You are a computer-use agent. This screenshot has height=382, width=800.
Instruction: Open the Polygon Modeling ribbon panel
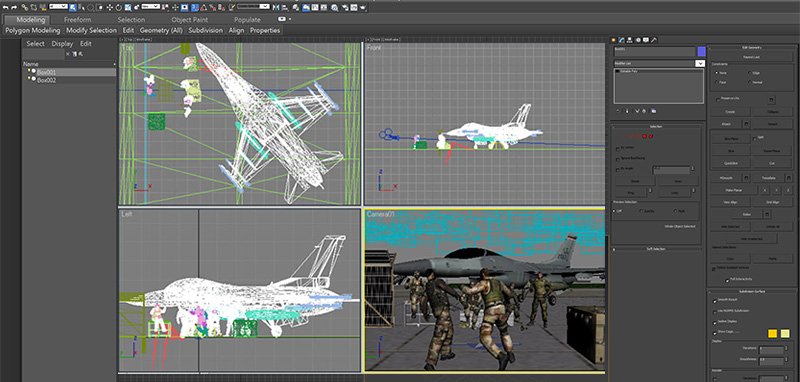pos(33,30)
